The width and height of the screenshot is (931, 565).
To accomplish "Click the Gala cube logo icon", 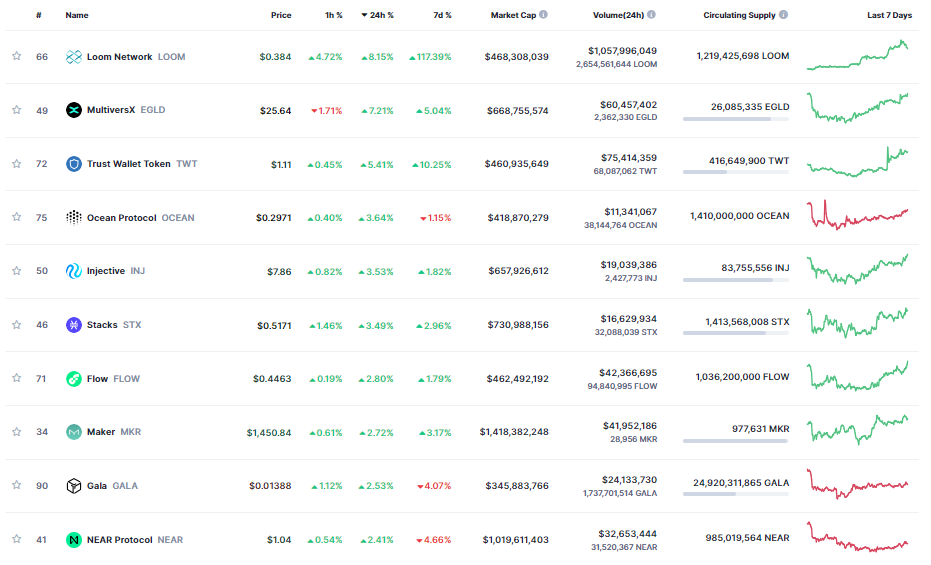I will point(74,486).
